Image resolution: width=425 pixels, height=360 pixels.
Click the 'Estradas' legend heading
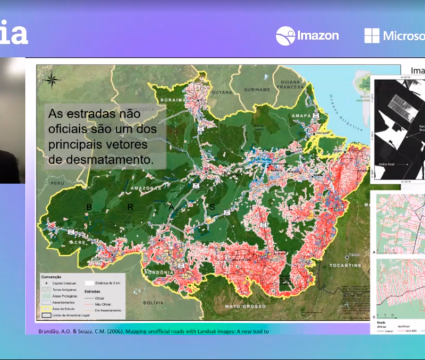[92, 291]
